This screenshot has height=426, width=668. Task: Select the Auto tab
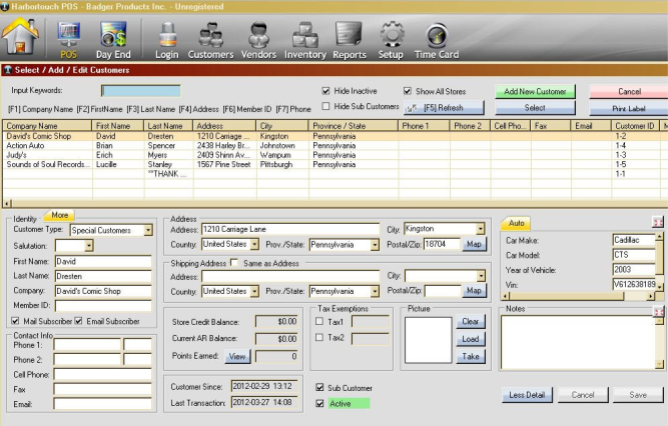(x=517, y=223)
